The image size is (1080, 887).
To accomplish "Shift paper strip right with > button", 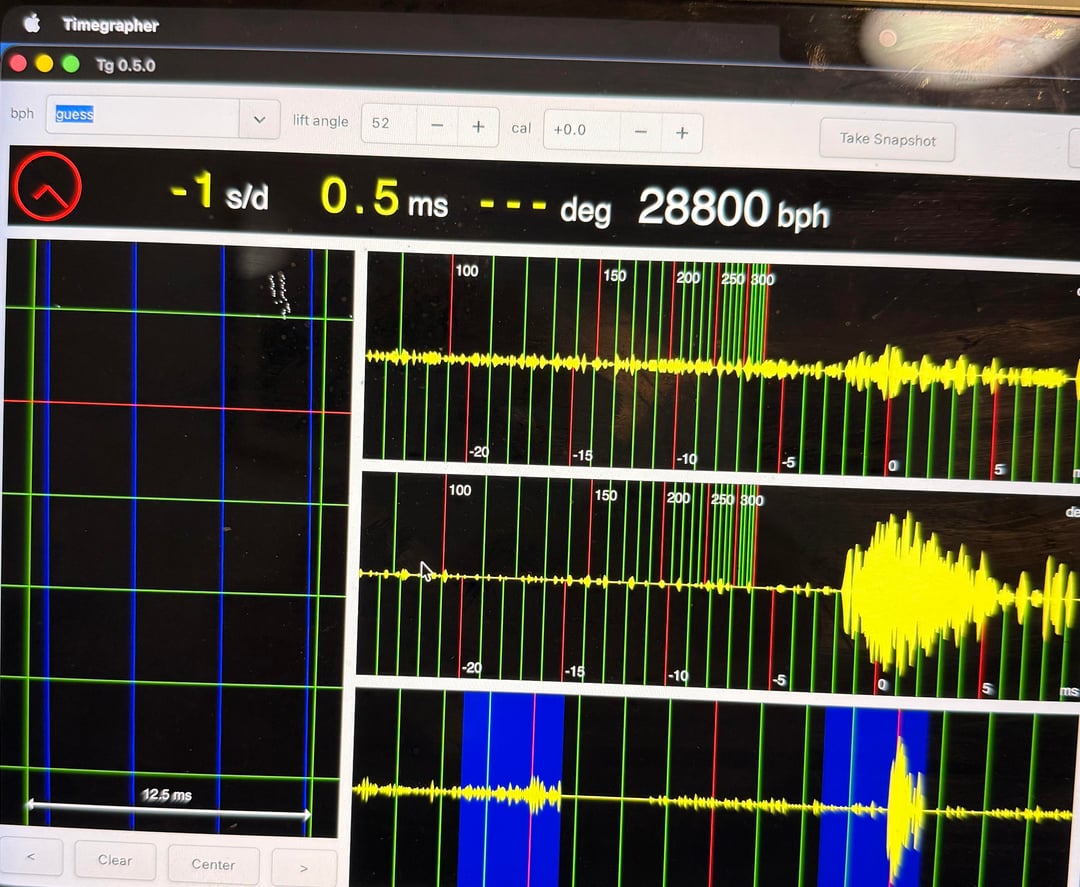I will click(x=304, y=868).
